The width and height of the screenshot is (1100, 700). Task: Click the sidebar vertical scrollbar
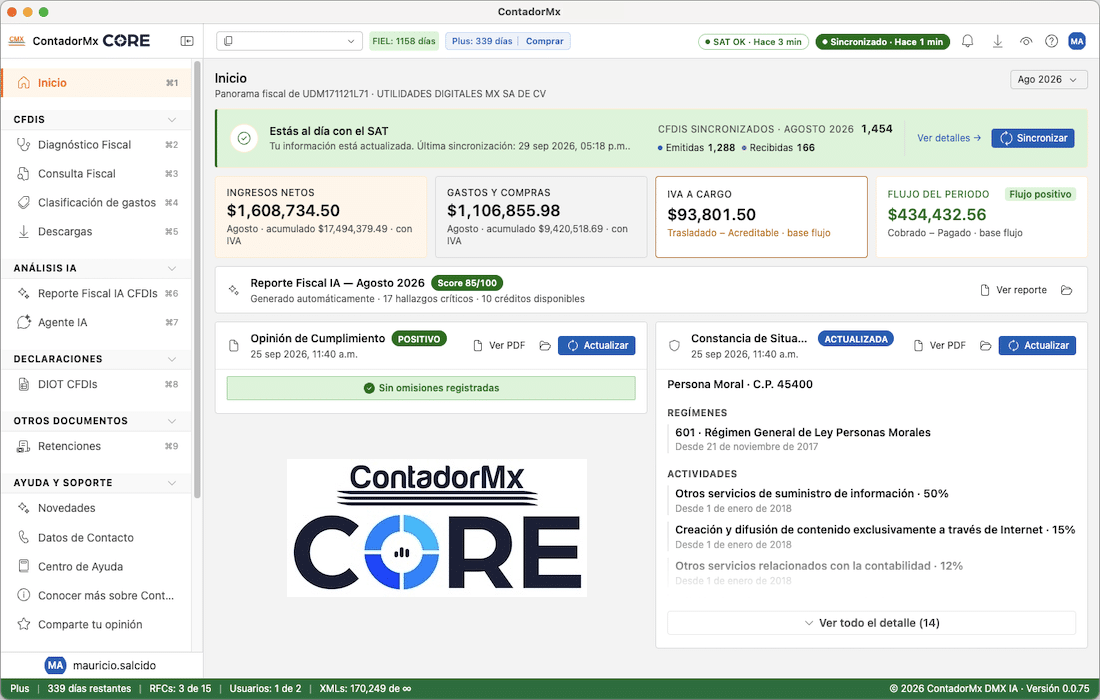(x=197, y=281)
